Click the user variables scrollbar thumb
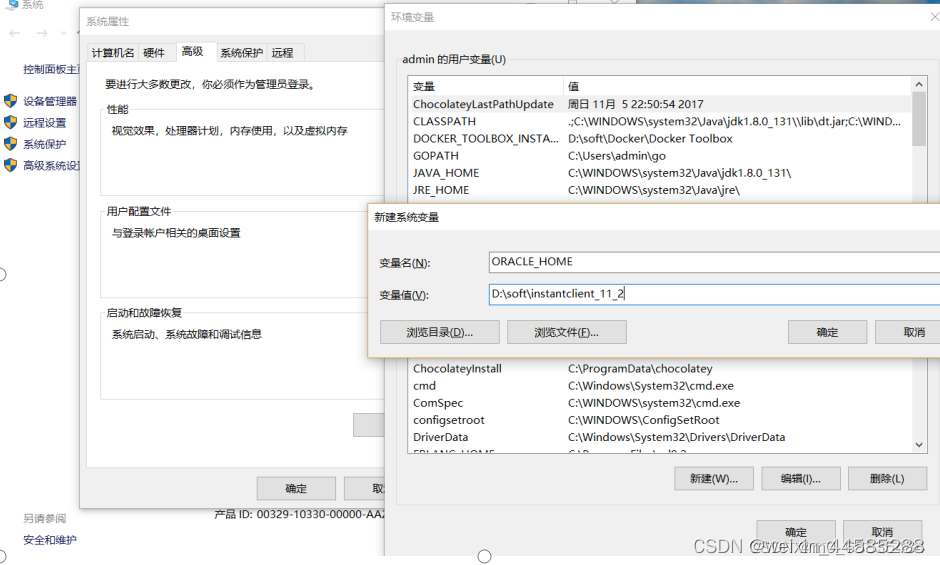The width and height of the screenshot is (940, 565). (918, 119)
